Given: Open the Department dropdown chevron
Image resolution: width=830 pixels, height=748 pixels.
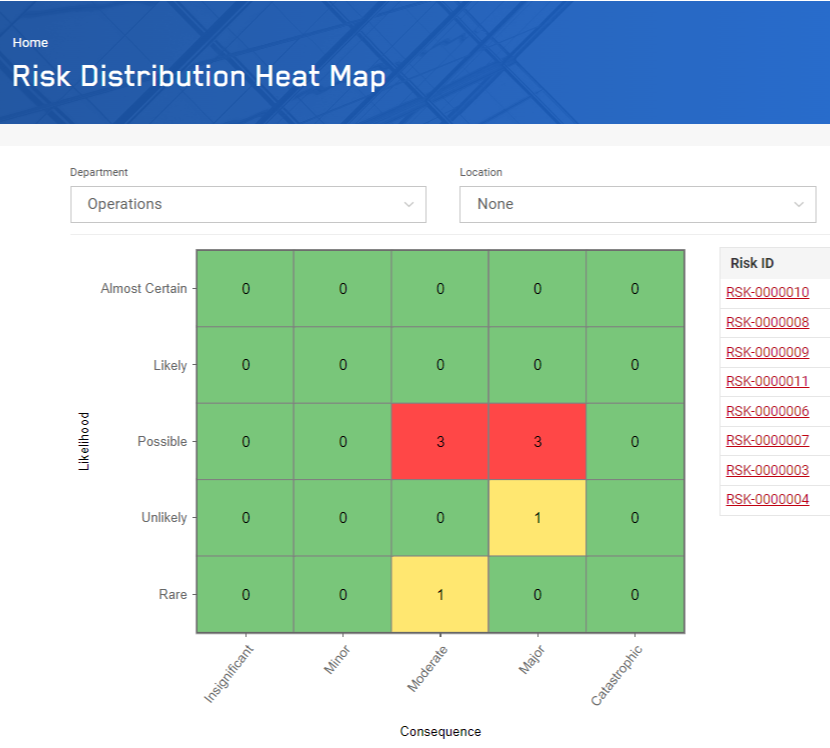Looking at the screenshot, I should (410, 204).
